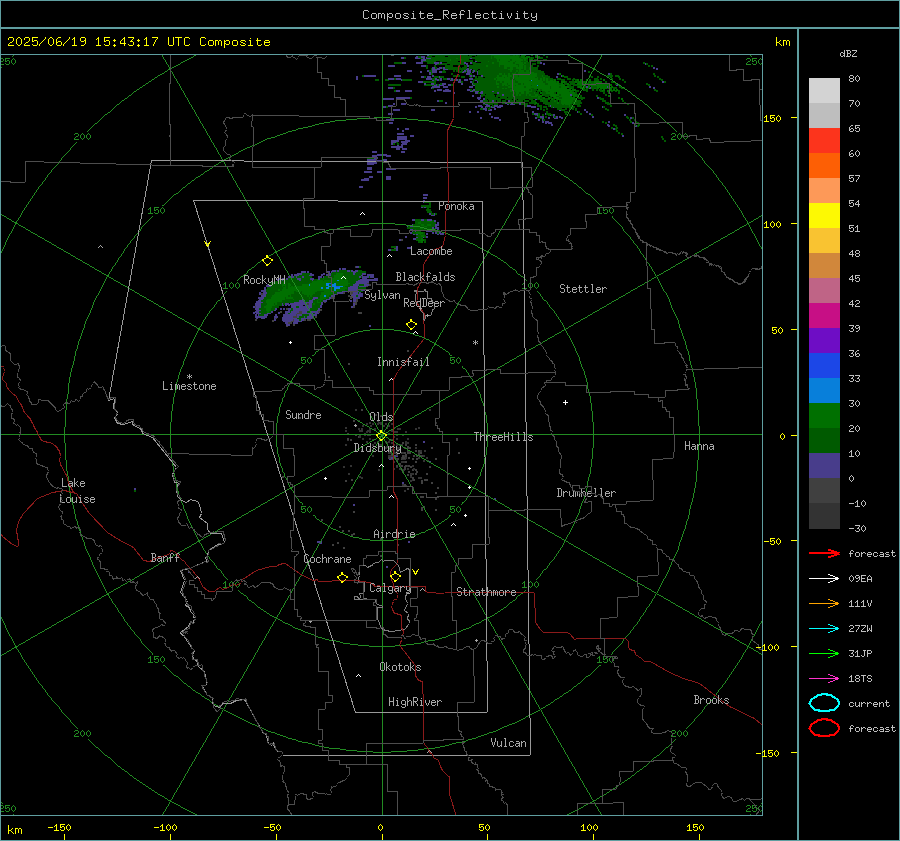Click the radar center diamond at Olds
The width and height of the screenshot is (900, 841).
tap(382, 436)
